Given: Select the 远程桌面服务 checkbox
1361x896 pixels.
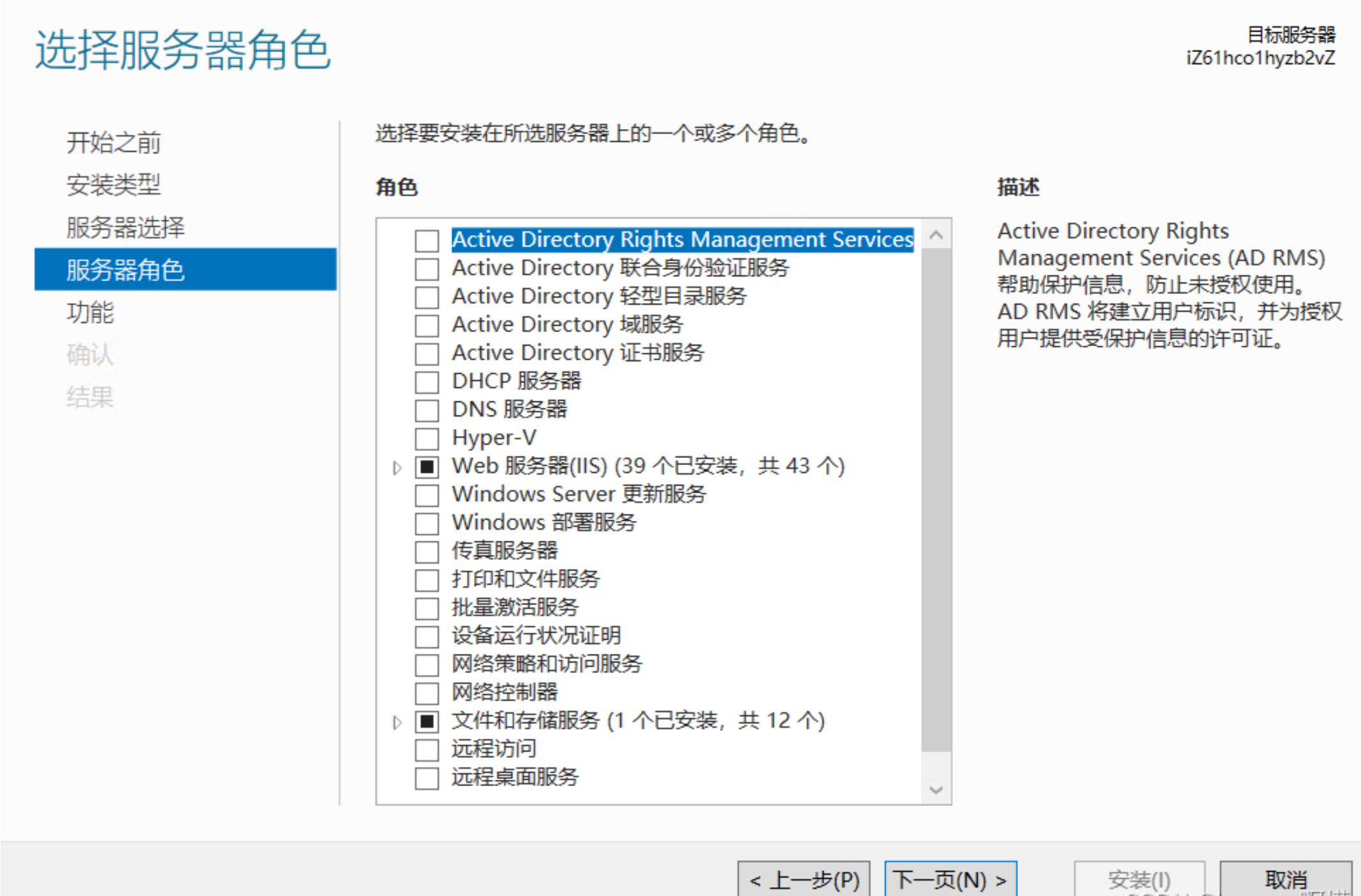Looking at the screenshot, I should pyautogui.click(x=426, y=778).
